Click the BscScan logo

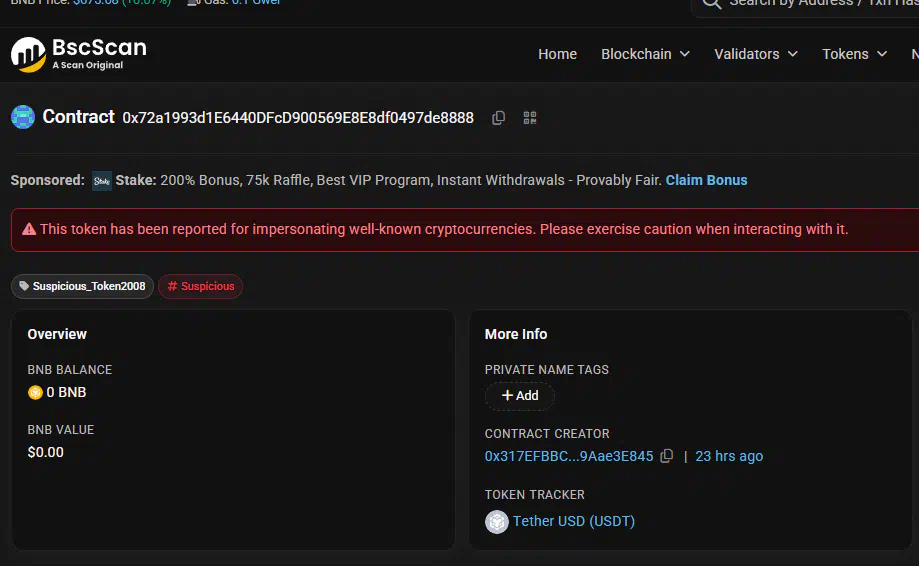pos(79,53)
